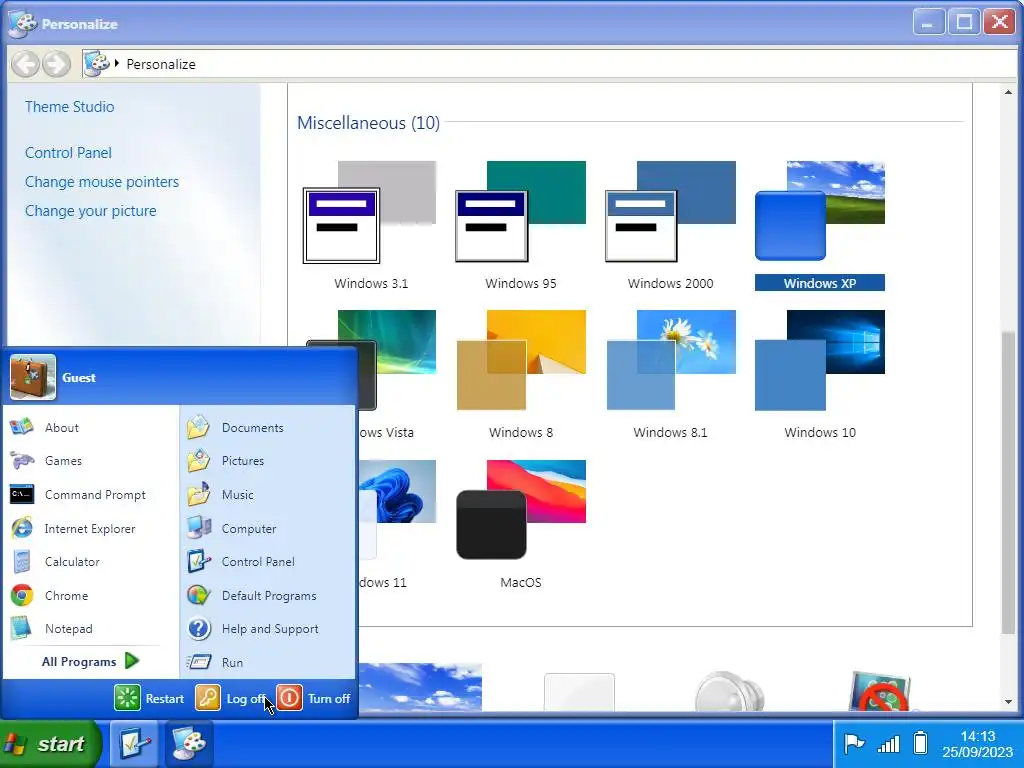The height and width of the screenshot is (768, 1024).
Task: Open the desktop background clouds thumbnail
Action: click(x=421, y=686)
